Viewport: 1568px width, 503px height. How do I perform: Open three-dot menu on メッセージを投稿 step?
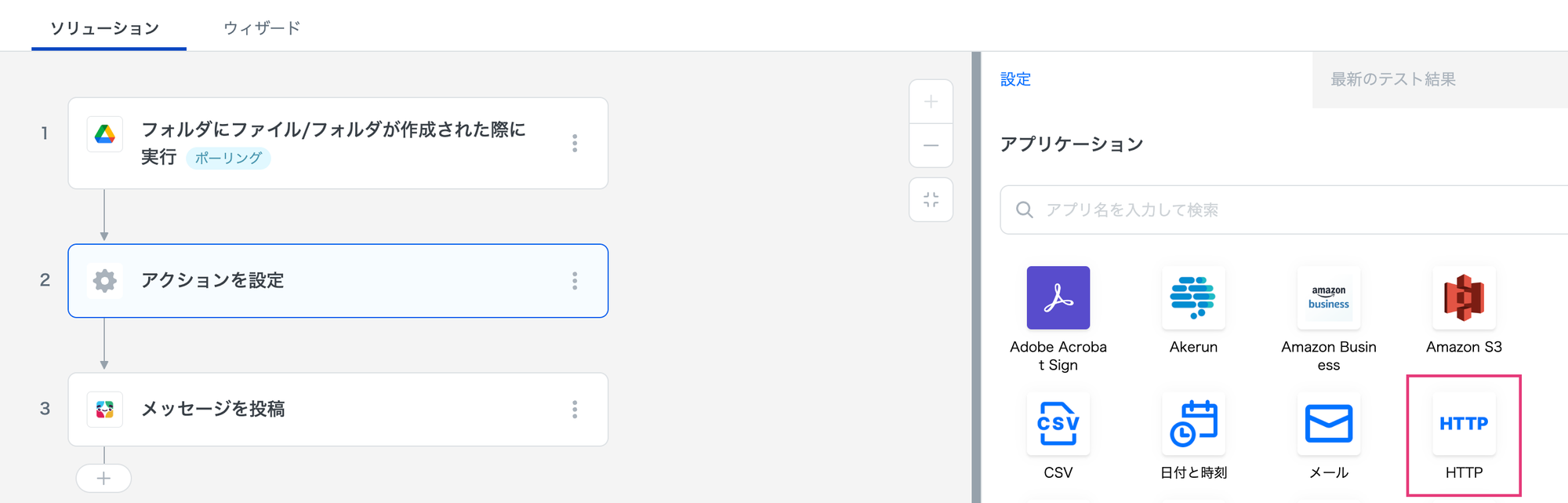click(x=575, y=410)
